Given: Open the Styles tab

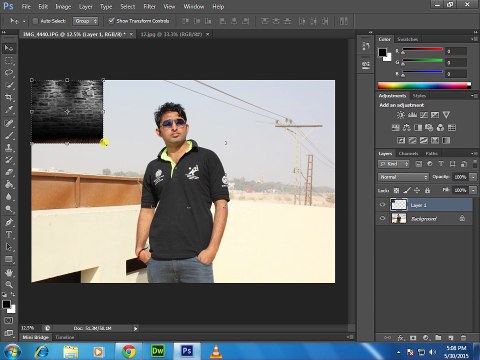Looking at the screenshot, I should pyautogui.click(x=419, y=96).
